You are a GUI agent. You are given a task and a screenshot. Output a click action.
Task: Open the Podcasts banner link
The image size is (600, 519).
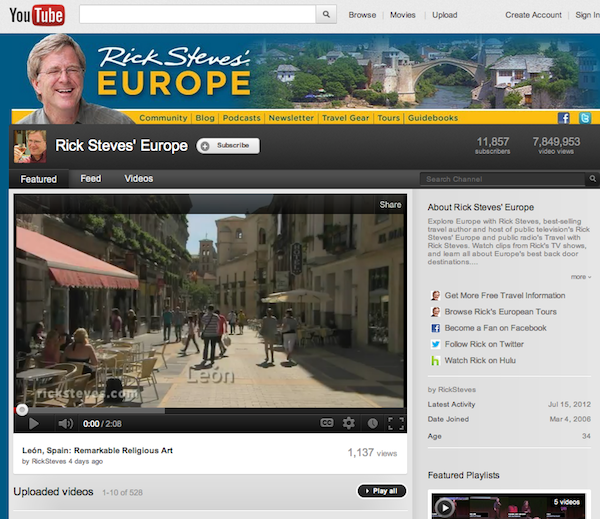(241, 118)
